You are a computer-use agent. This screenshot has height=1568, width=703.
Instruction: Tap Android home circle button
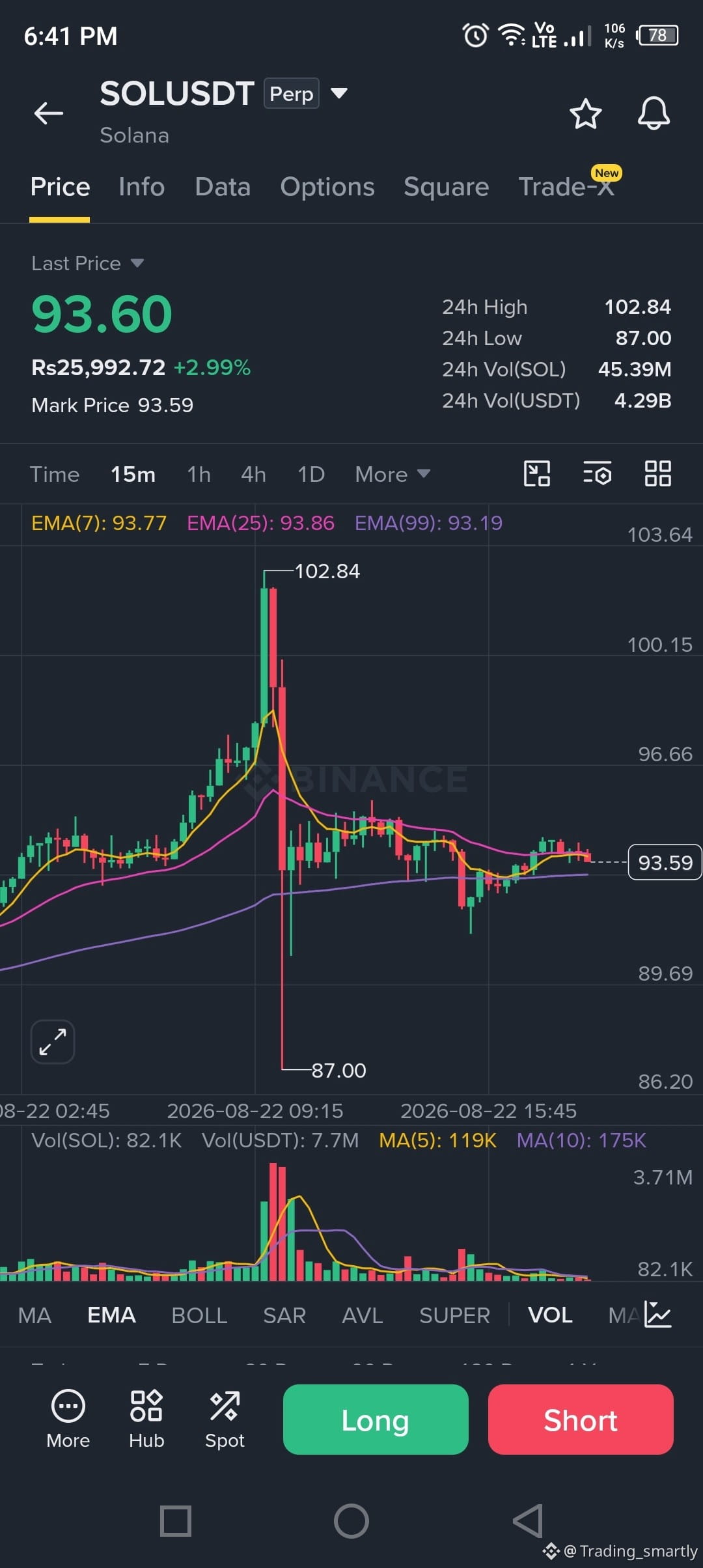[x=351, y=1521]
